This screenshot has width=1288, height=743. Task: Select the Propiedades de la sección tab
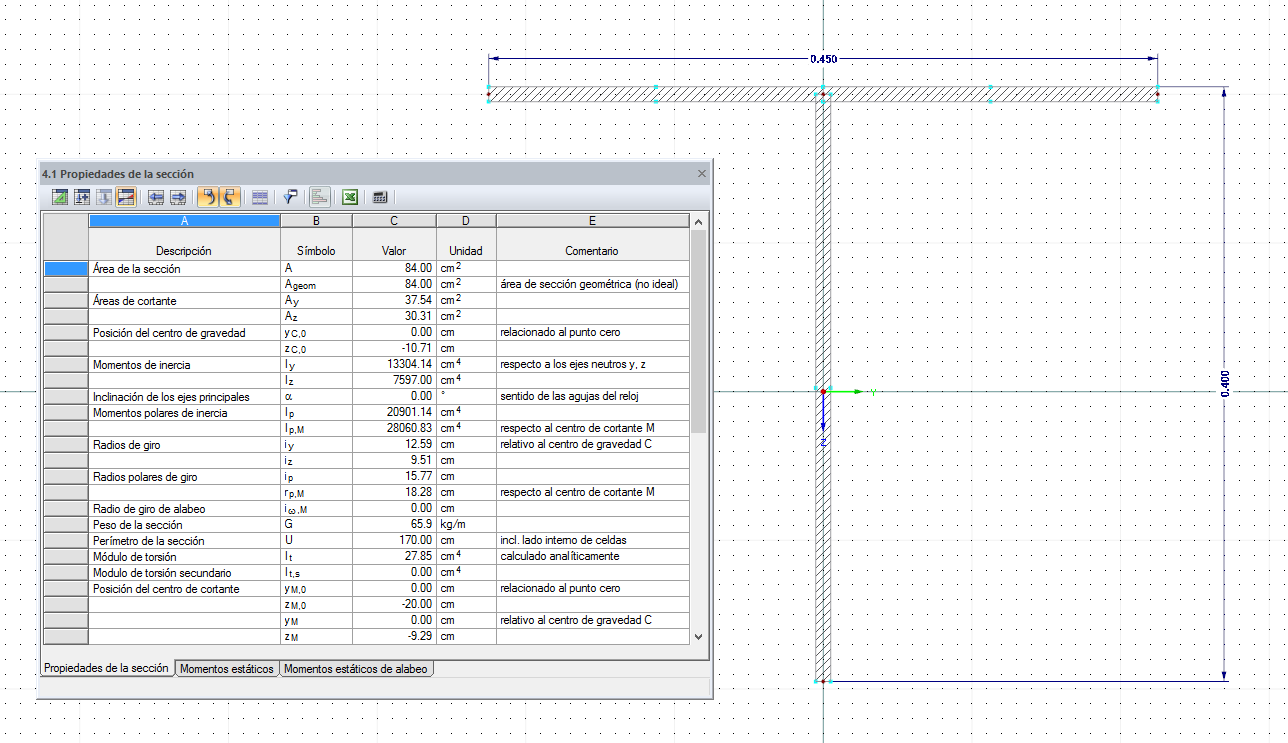106,668
